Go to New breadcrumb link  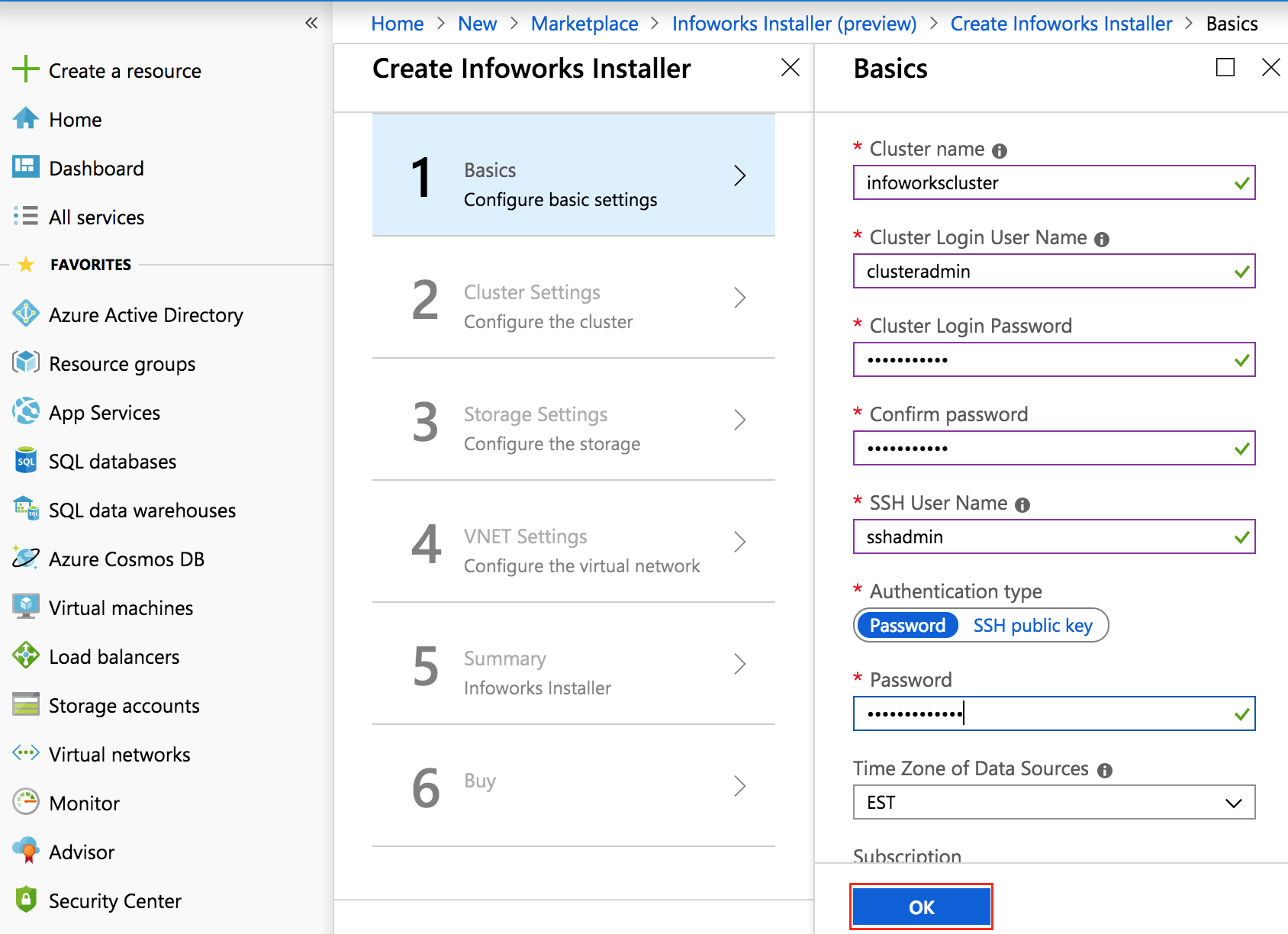478,24
